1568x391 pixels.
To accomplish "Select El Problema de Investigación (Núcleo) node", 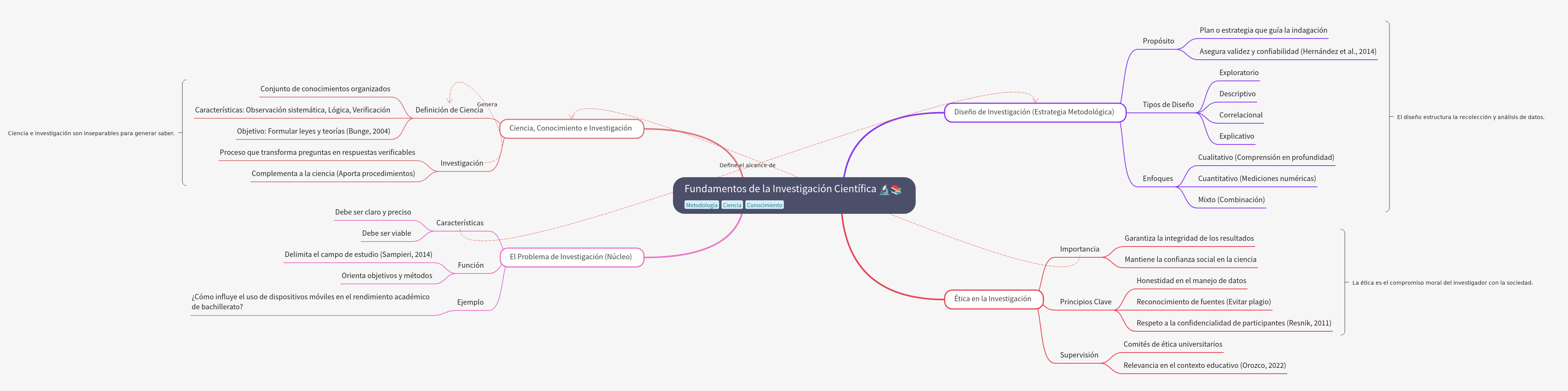I will click(x=570, y=257).
